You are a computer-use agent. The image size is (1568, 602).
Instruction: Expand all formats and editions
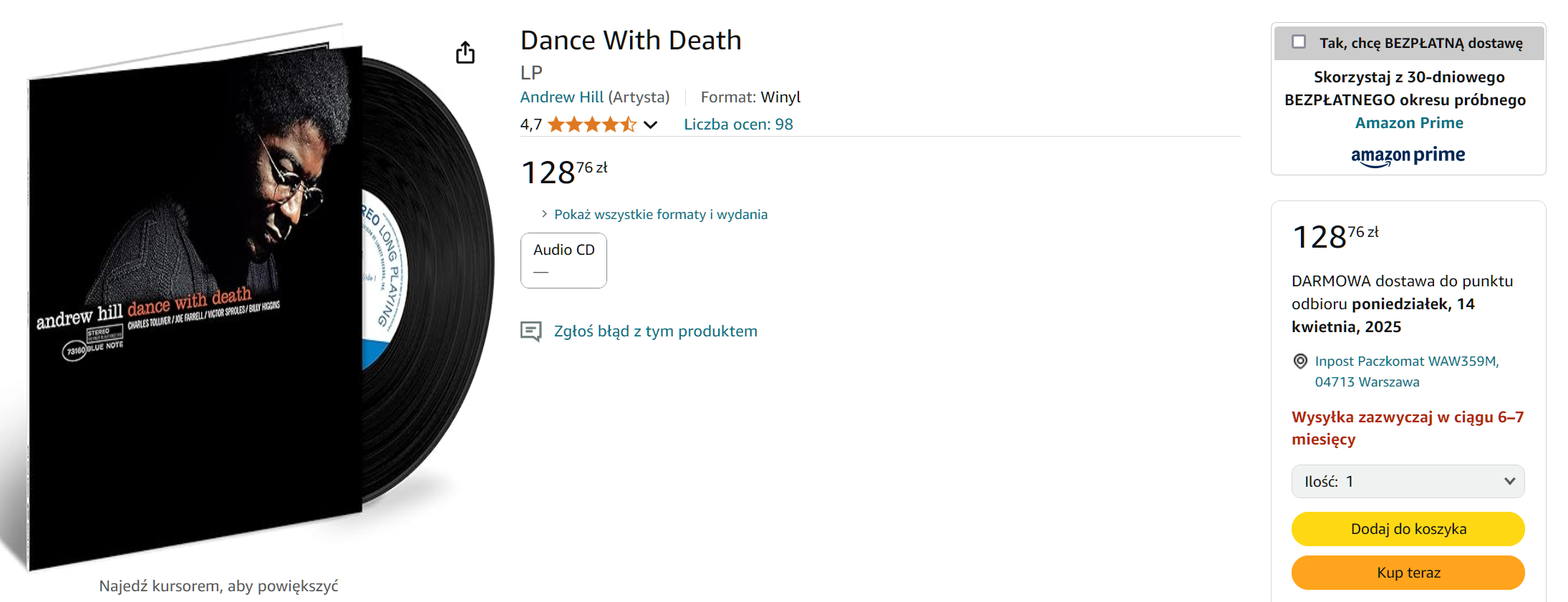pyautogui.click(x=660, y=214)
